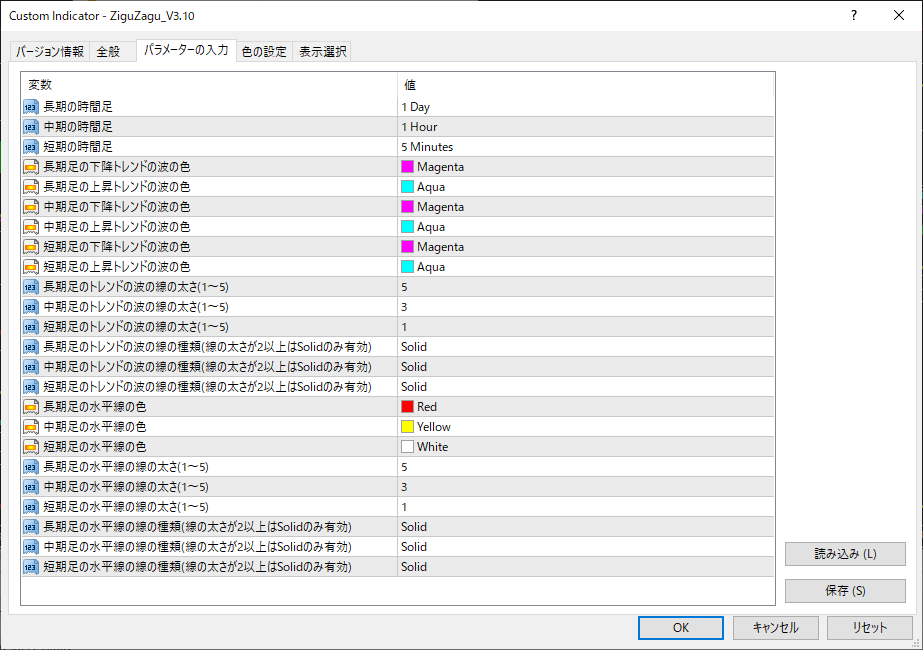Click the icon beside 長期の時間足
Viewport: 923px width, 650px height.
(31, 107)
